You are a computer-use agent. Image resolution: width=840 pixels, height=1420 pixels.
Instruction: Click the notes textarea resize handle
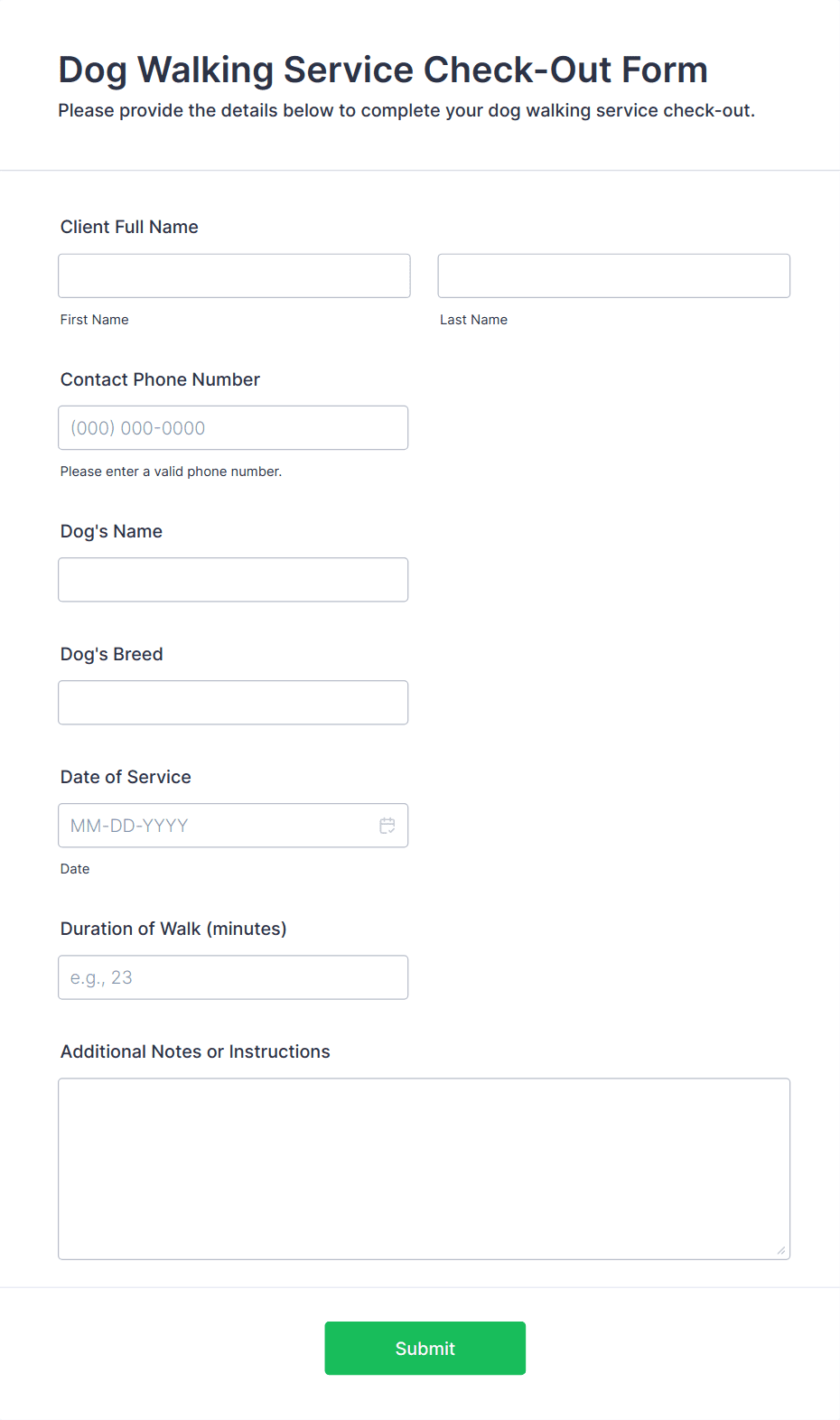[x=780, y=1250]
